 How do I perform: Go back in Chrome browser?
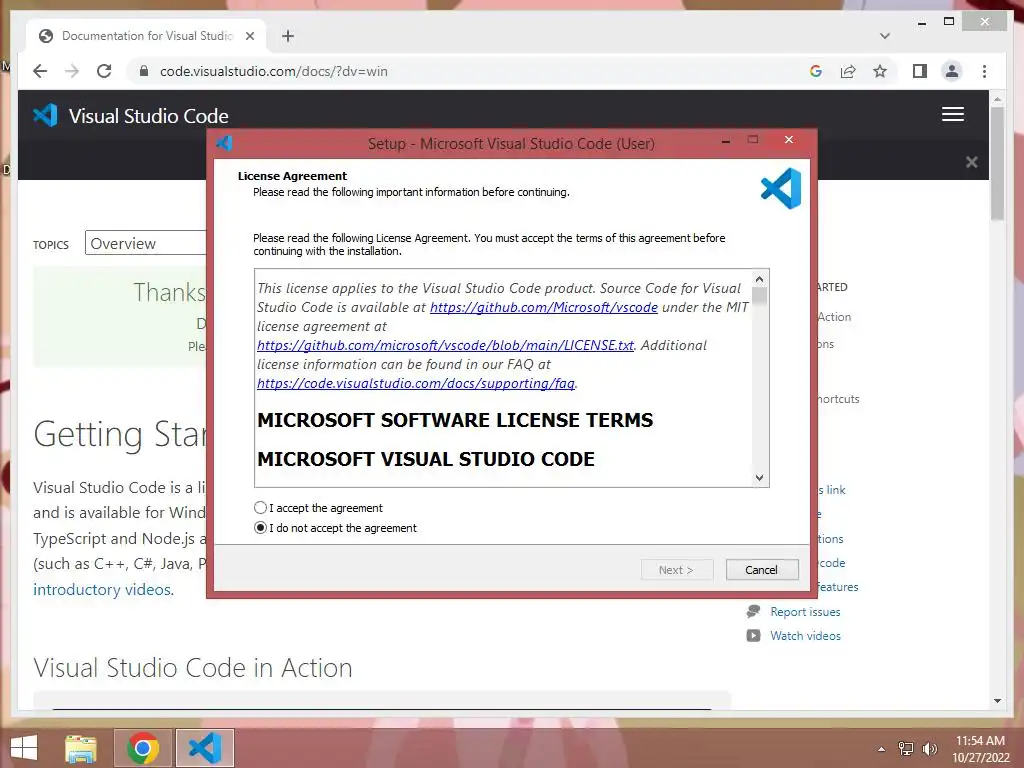pos(40,71)
